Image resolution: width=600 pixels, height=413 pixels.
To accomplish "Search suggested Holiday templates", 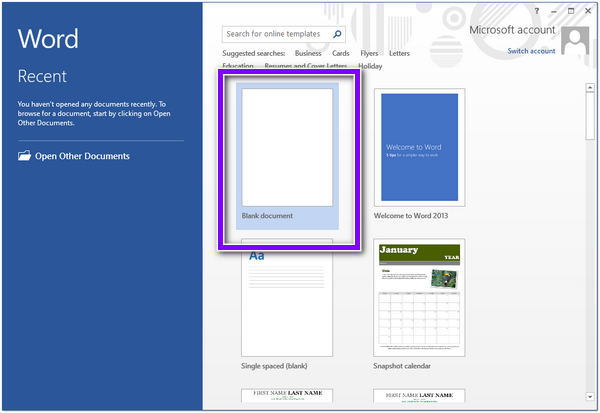I will [370, 66].
